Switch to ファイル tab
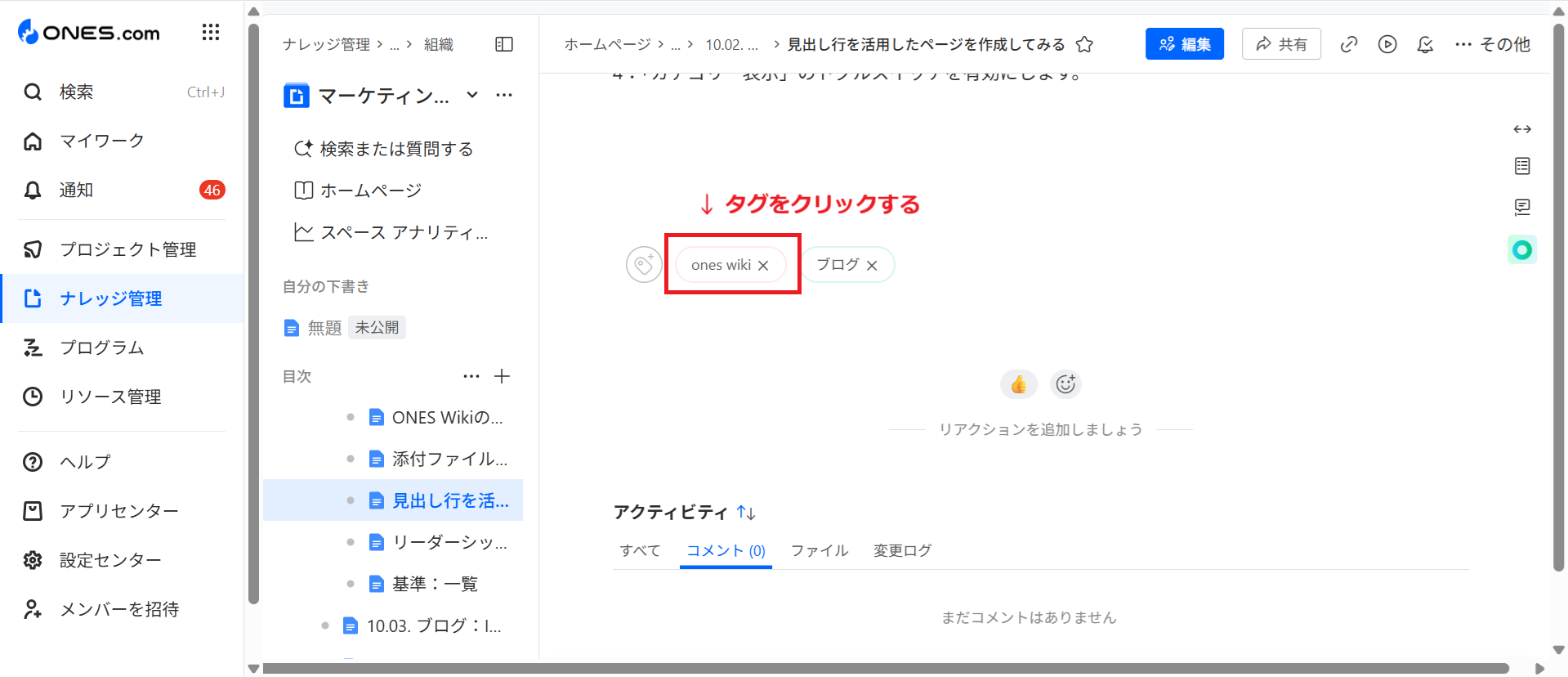 coord(820,551)
